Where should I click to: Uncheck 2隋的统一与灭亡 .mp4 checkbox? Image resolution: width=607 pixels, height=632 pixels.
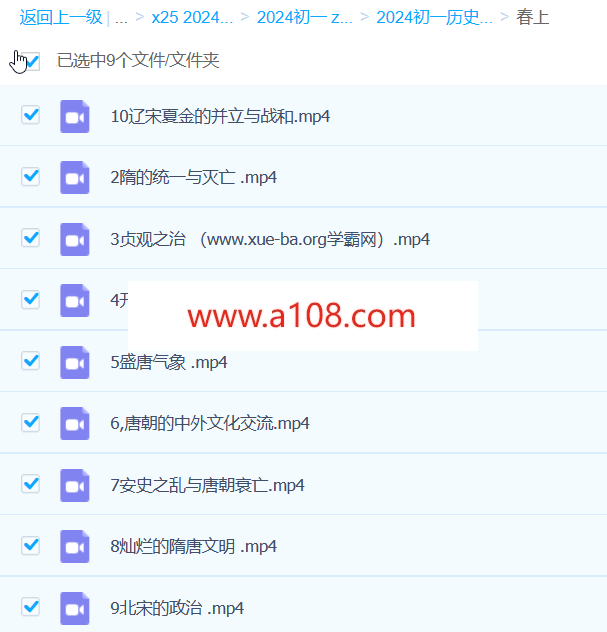(31, 177)
